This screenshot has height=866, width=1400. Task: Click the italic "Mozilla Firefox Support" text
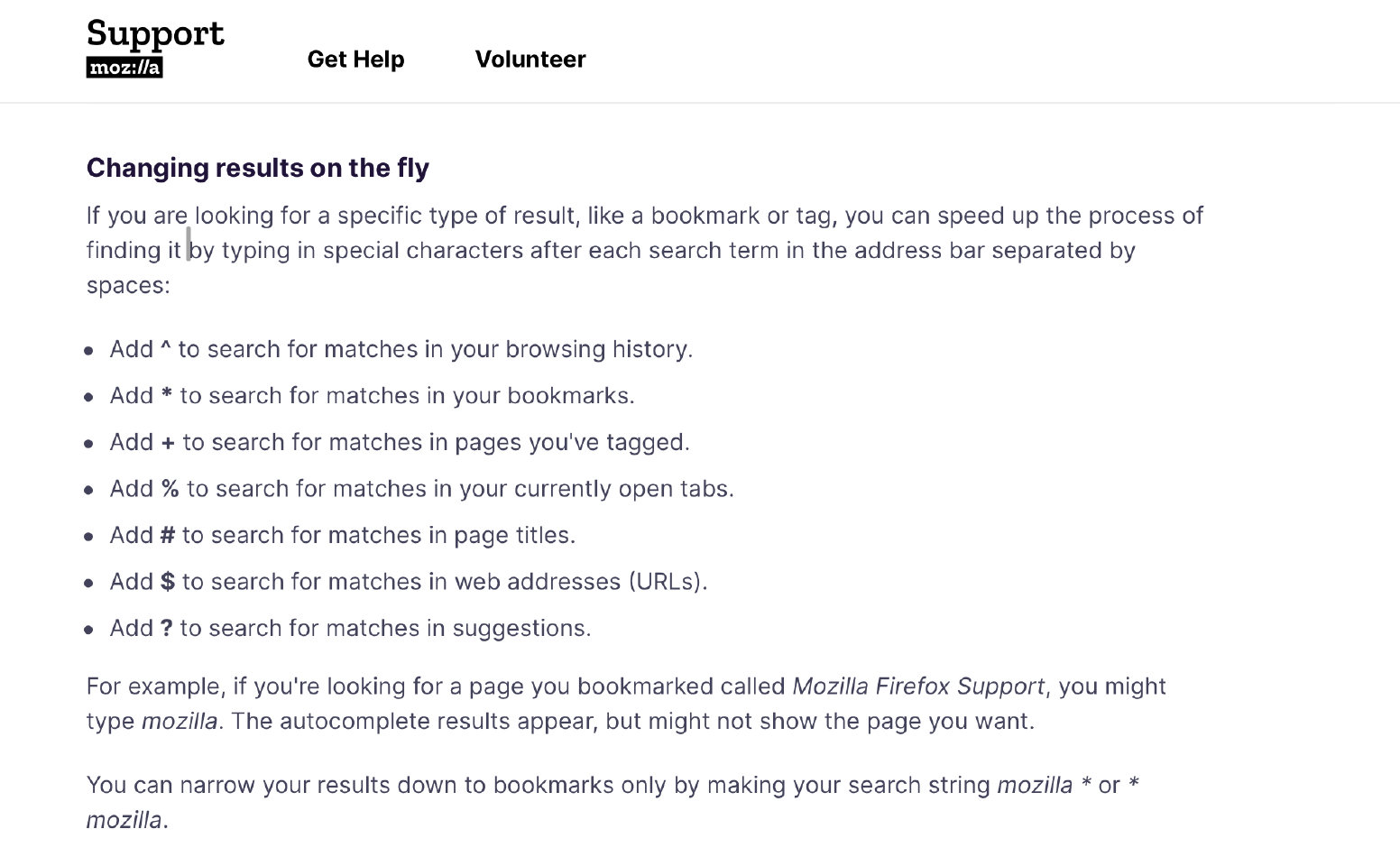(x=917, y=686)
